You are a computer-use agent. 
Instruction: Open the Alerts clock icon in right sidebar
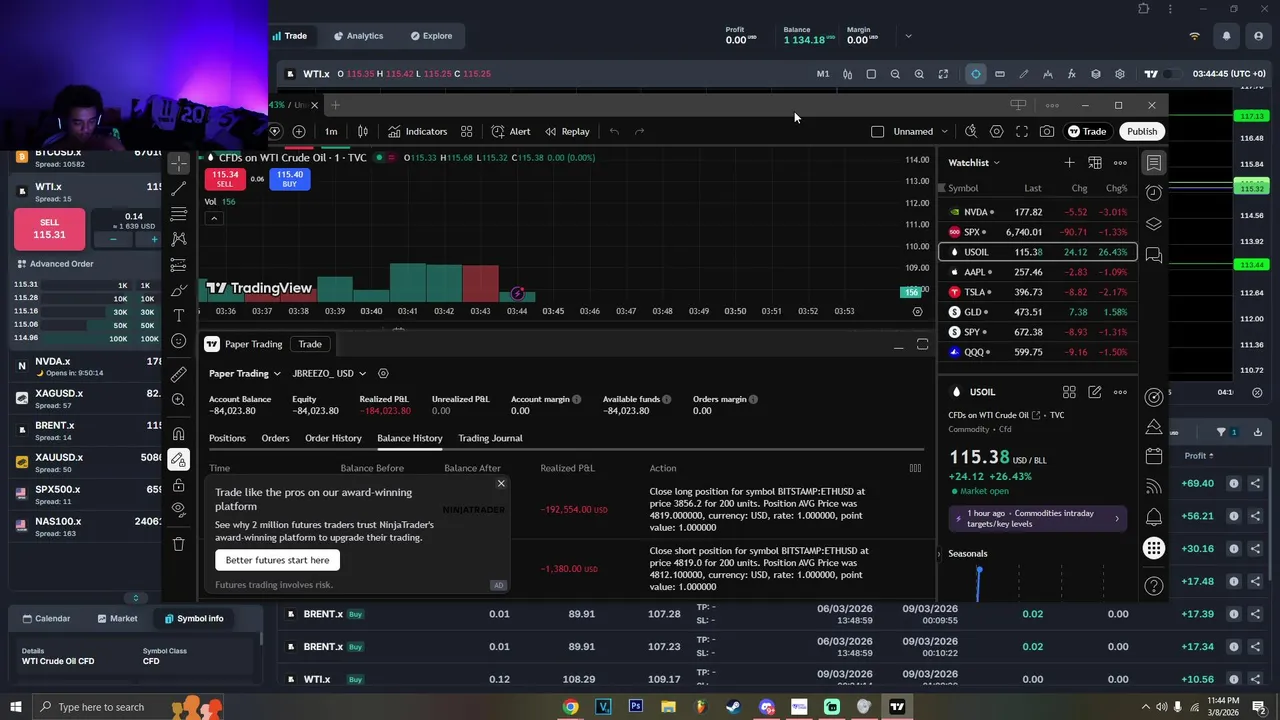pyautogui.click(x=1154, y=192)
